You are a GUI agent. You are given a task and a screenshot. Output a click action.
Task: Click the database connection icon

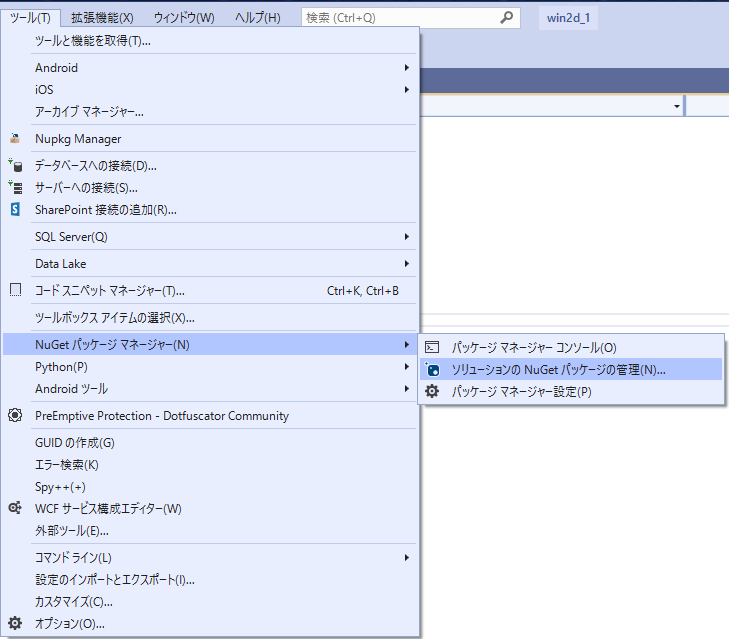(x=15, y=166)
